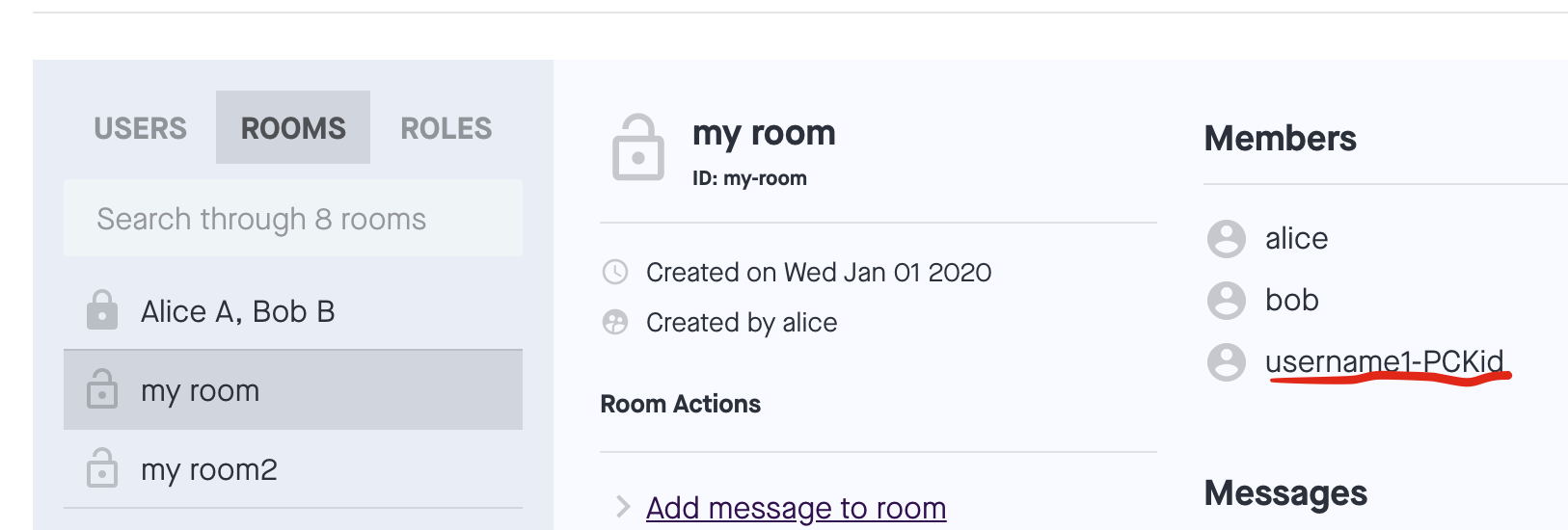Click the lock icon beside Alice A, Bob B
1568x530 pixels.
tap(102, 310)
